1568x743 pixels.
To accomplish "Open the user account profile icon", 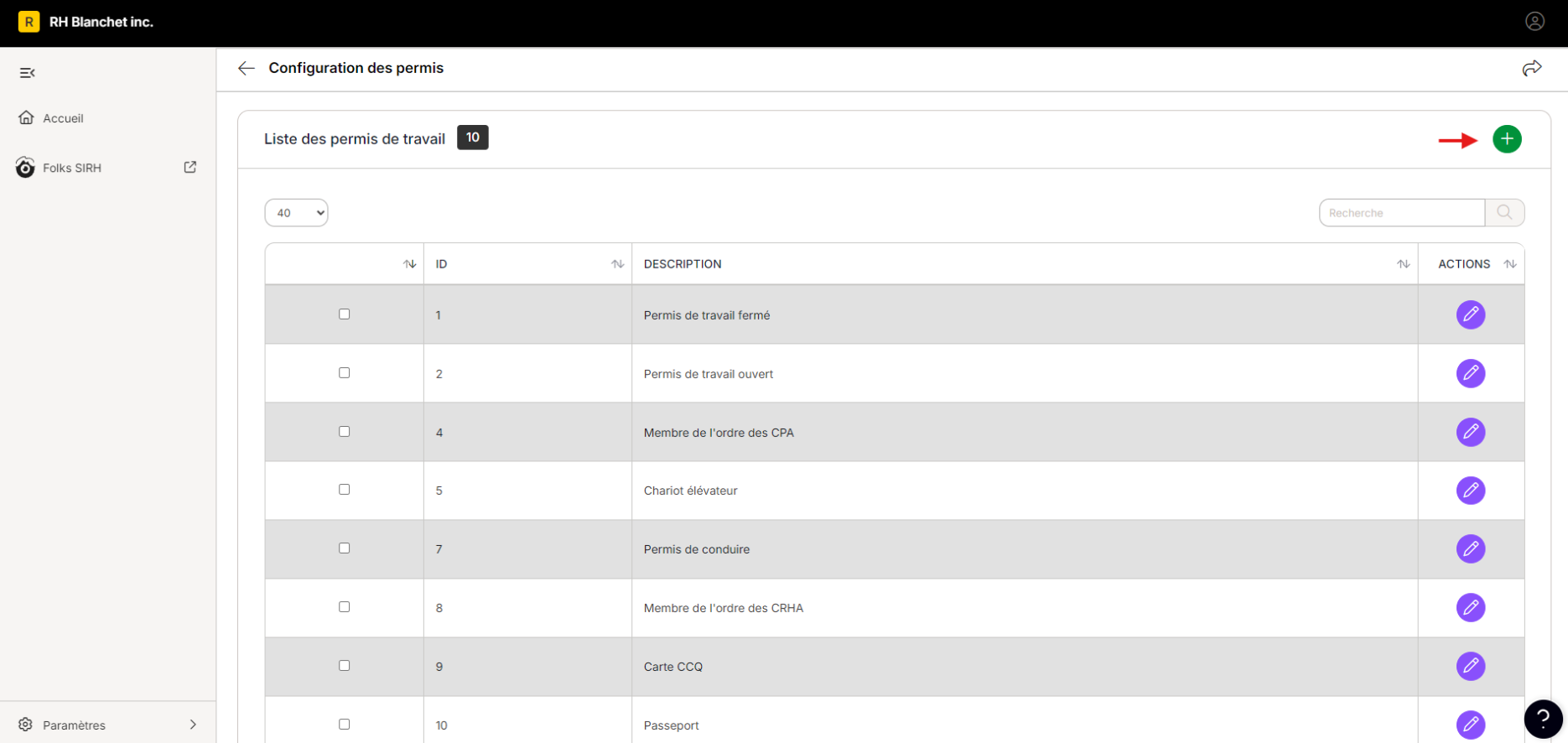I will point(1534,22).
